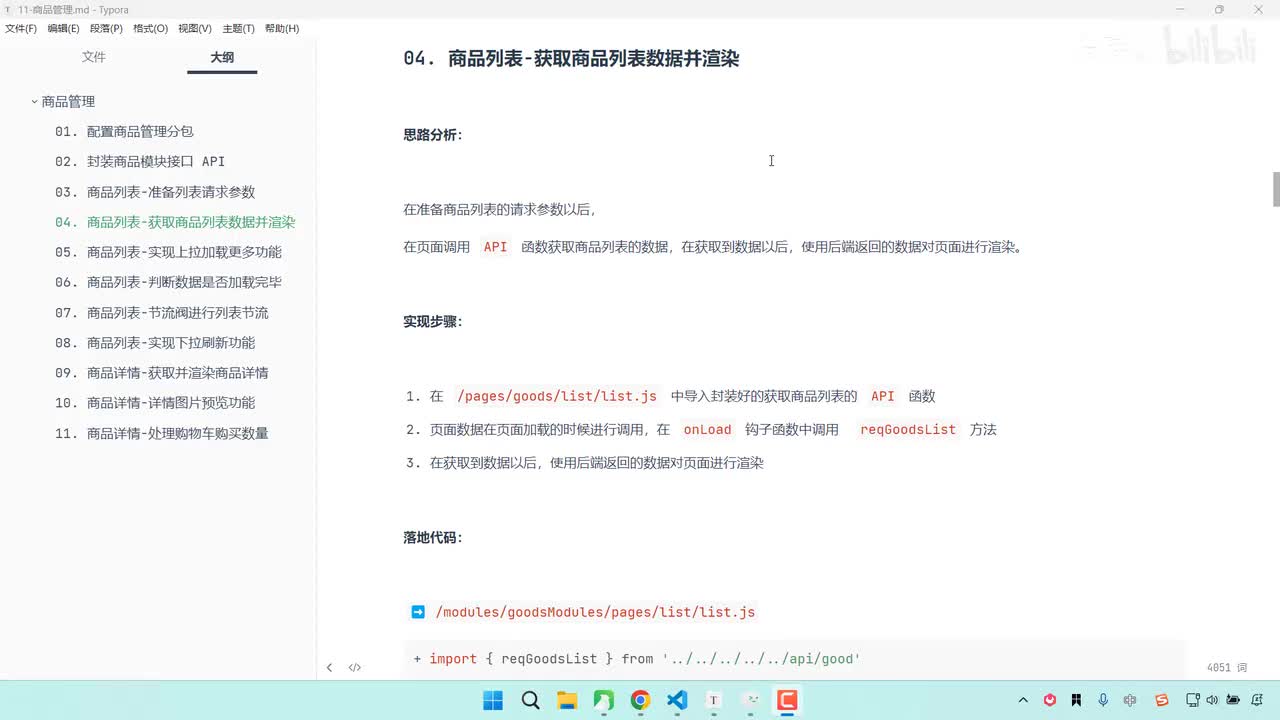This screenshot has width=1280, height=720.
Task: Go to outline 06. 商品列表-判断数据是否加载完毕
Action: pos(168,282)
